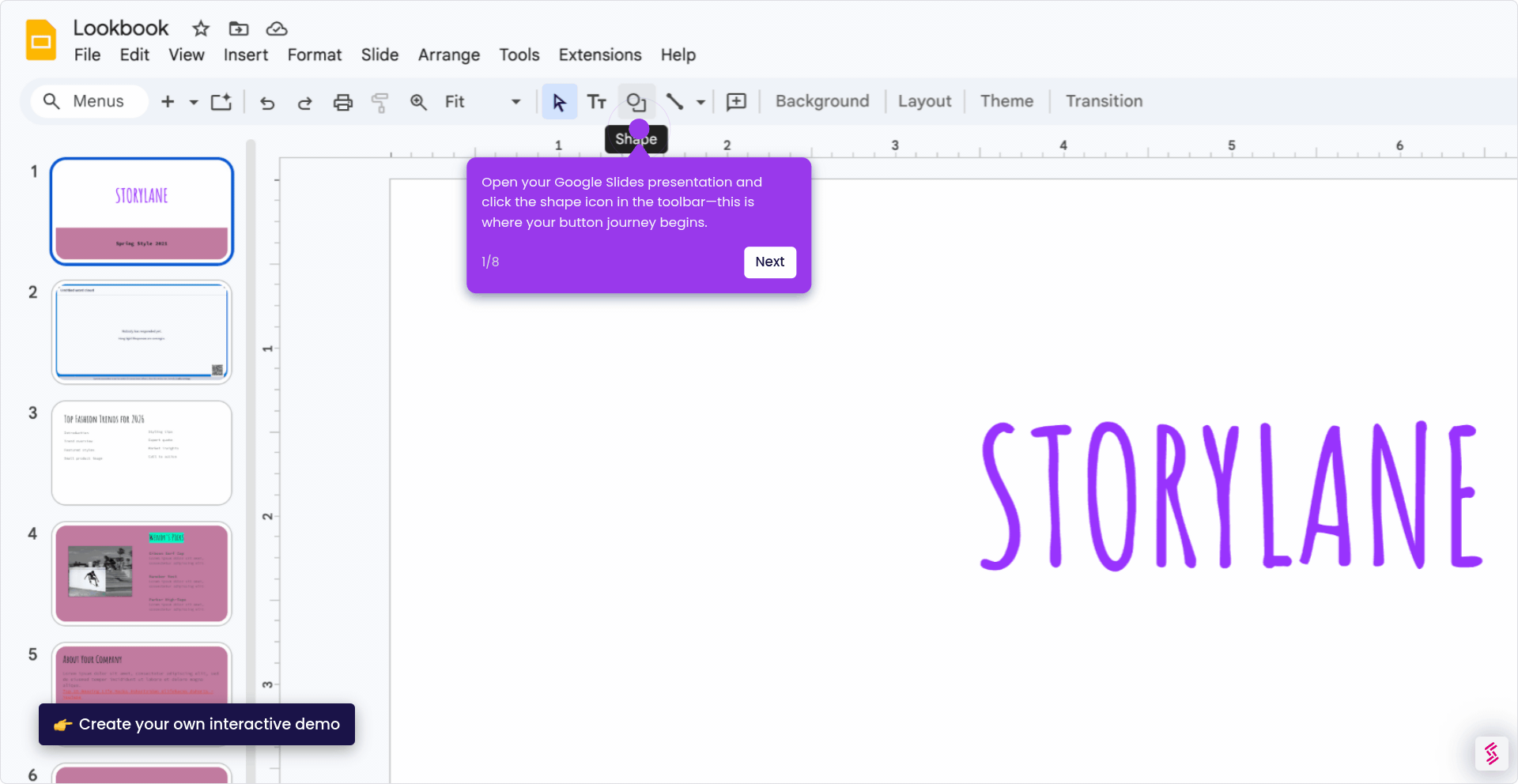Select slide 1 Storylane thumbnail
The height and width of the screenshot is (784, 1518).
pyautogui.click(x=142, y=211)
